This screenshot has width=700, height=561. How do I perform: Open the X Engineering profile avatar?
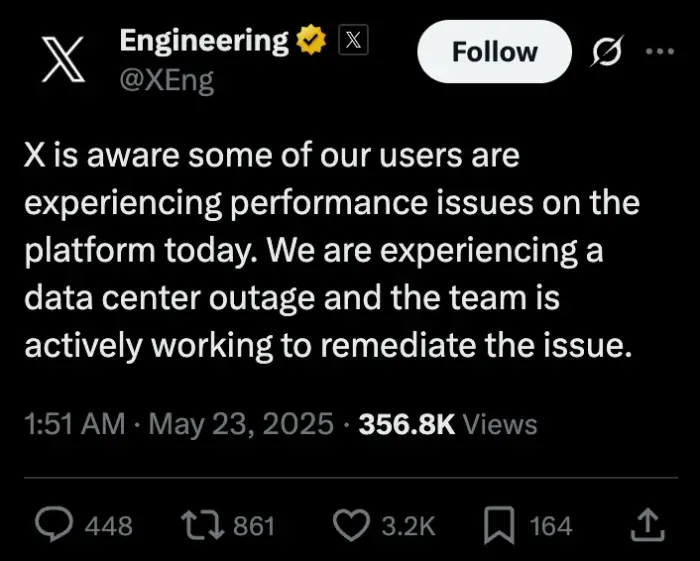tap(63, 59)
